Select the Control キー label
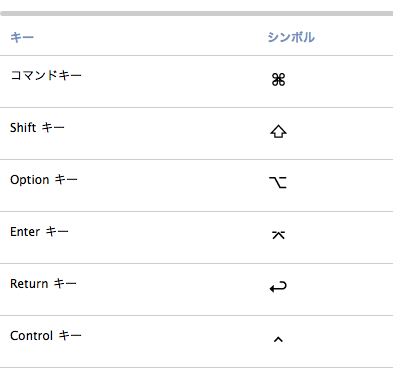393x379 pixels. pyautogui.click(x=46, y=335)
